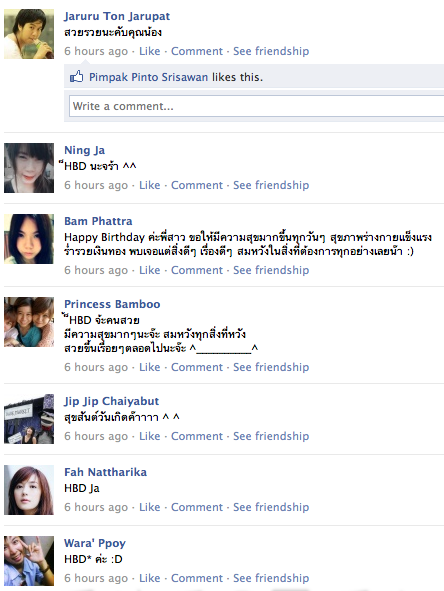Open the Jaruru Ton Jarupat name link
The height and width of the screenshot is (591, 444).
click(x=117, y=16)
